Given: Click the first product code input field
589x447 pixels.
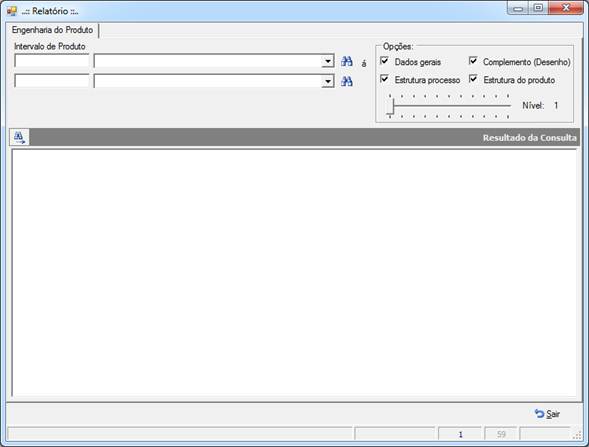Looking at the screenshot, I should [x=52, y=61].
